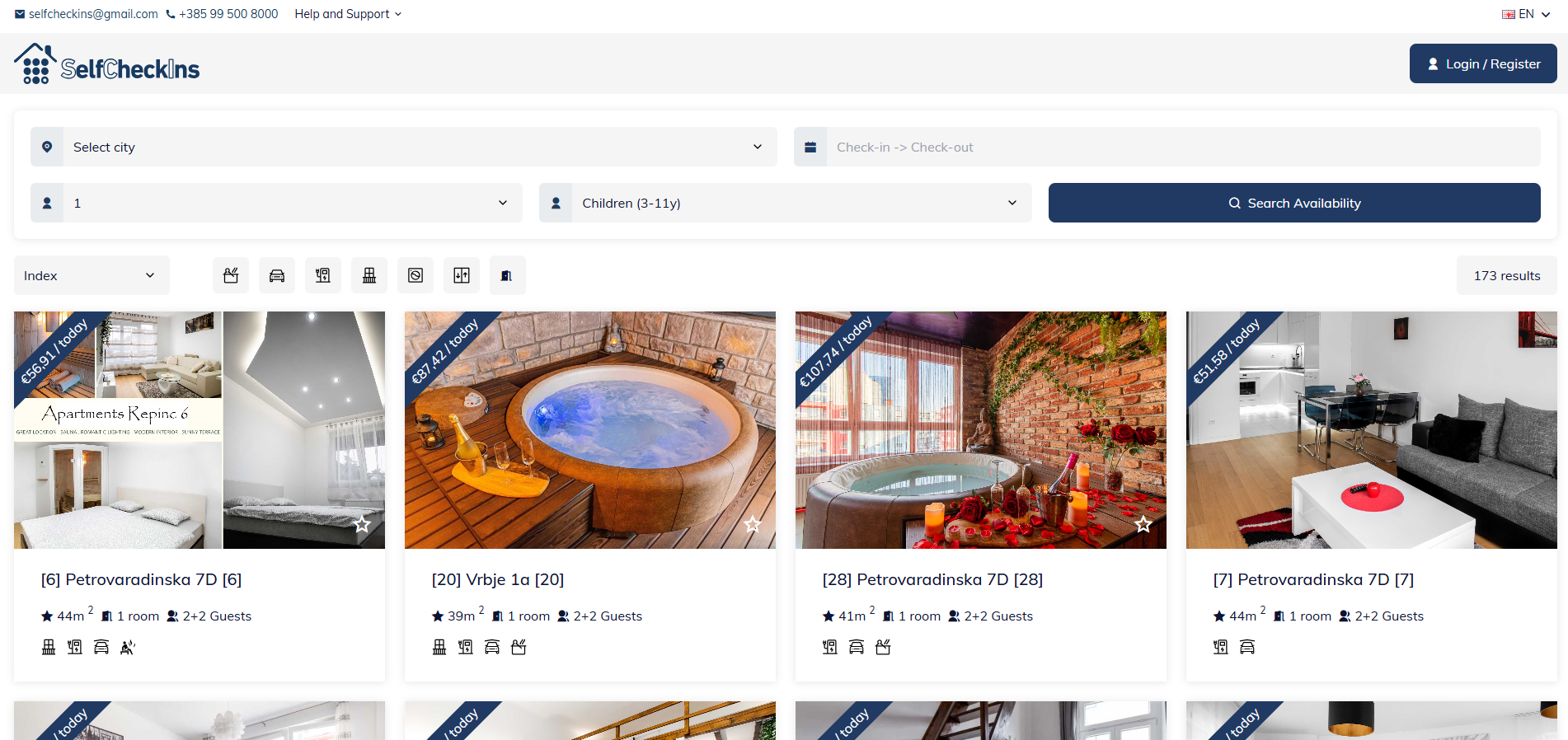Screen dimensions: 1568x740
Task: Filter by washing machine icon
Action: pos(415,275)
